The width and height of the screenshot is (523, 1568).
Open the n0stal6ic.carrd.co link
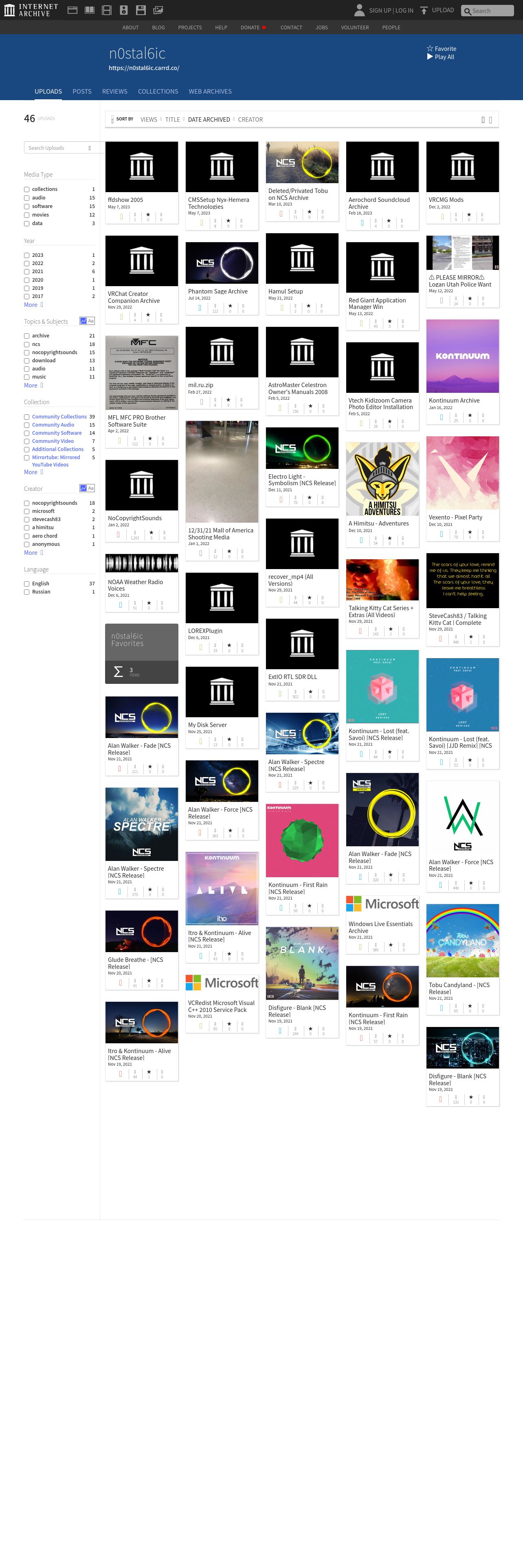click(x=144, y=68)
